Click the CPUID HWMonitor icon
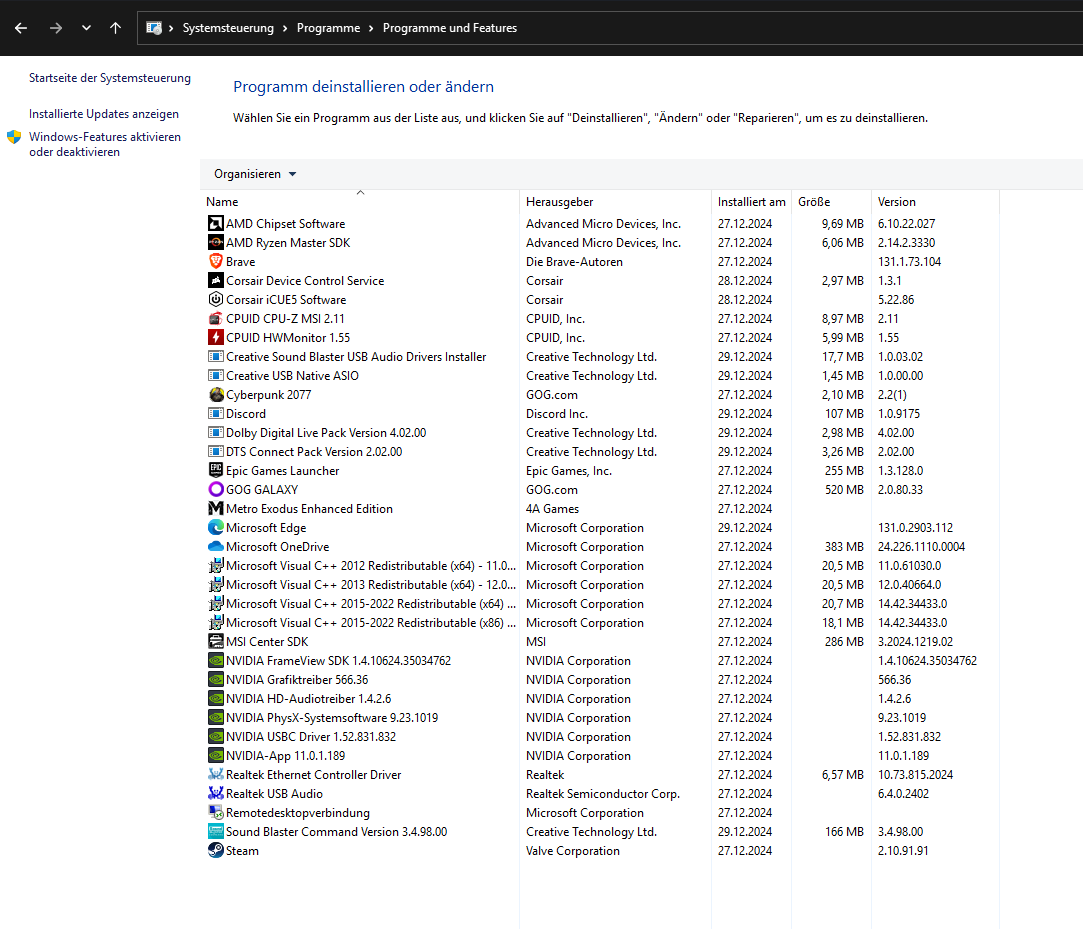Screen dimensions: 1083x929 pos(215,338)
